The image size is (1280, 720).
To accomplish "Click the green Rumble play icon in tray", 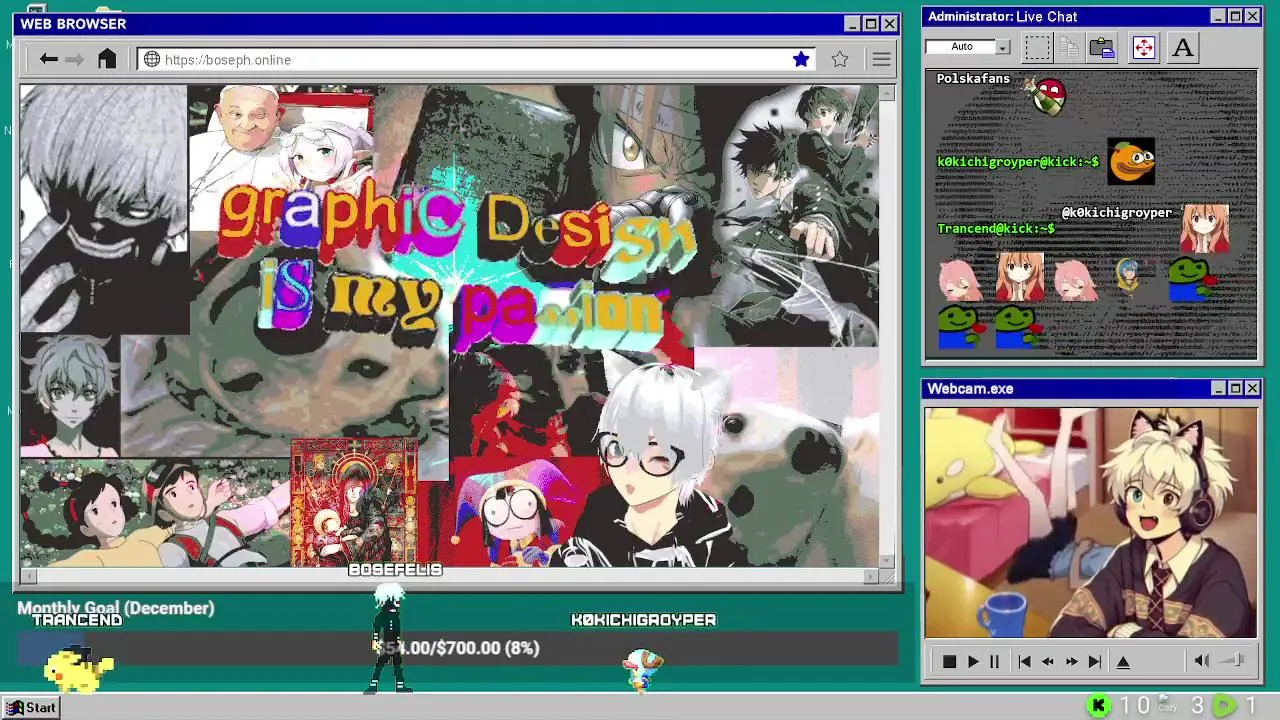I will pyautogui.click(x=1224, y=706).
